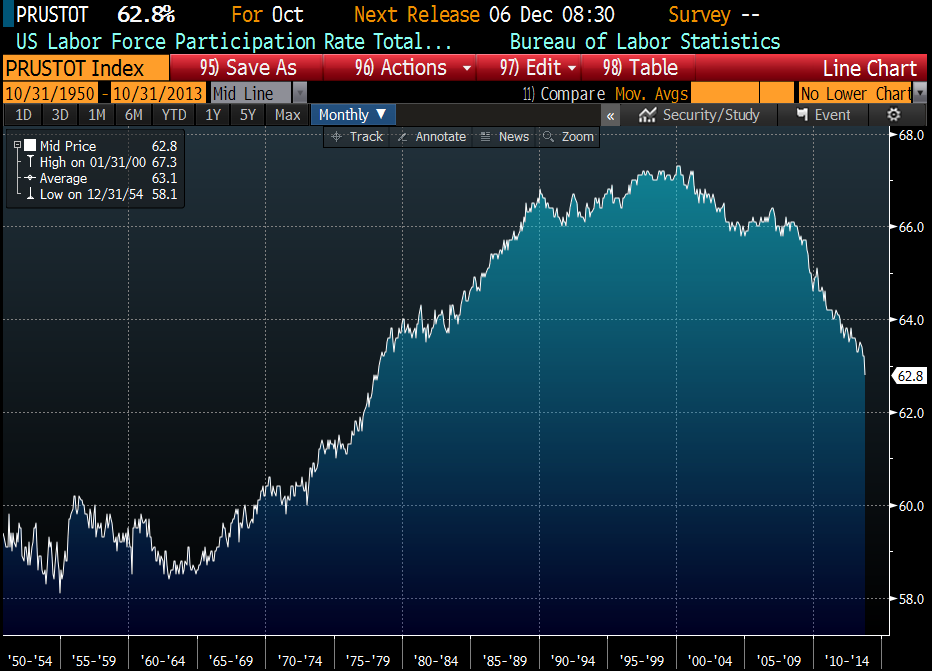Click the Table view button
This screenshot has width=932, height=671.
point(641,68)
